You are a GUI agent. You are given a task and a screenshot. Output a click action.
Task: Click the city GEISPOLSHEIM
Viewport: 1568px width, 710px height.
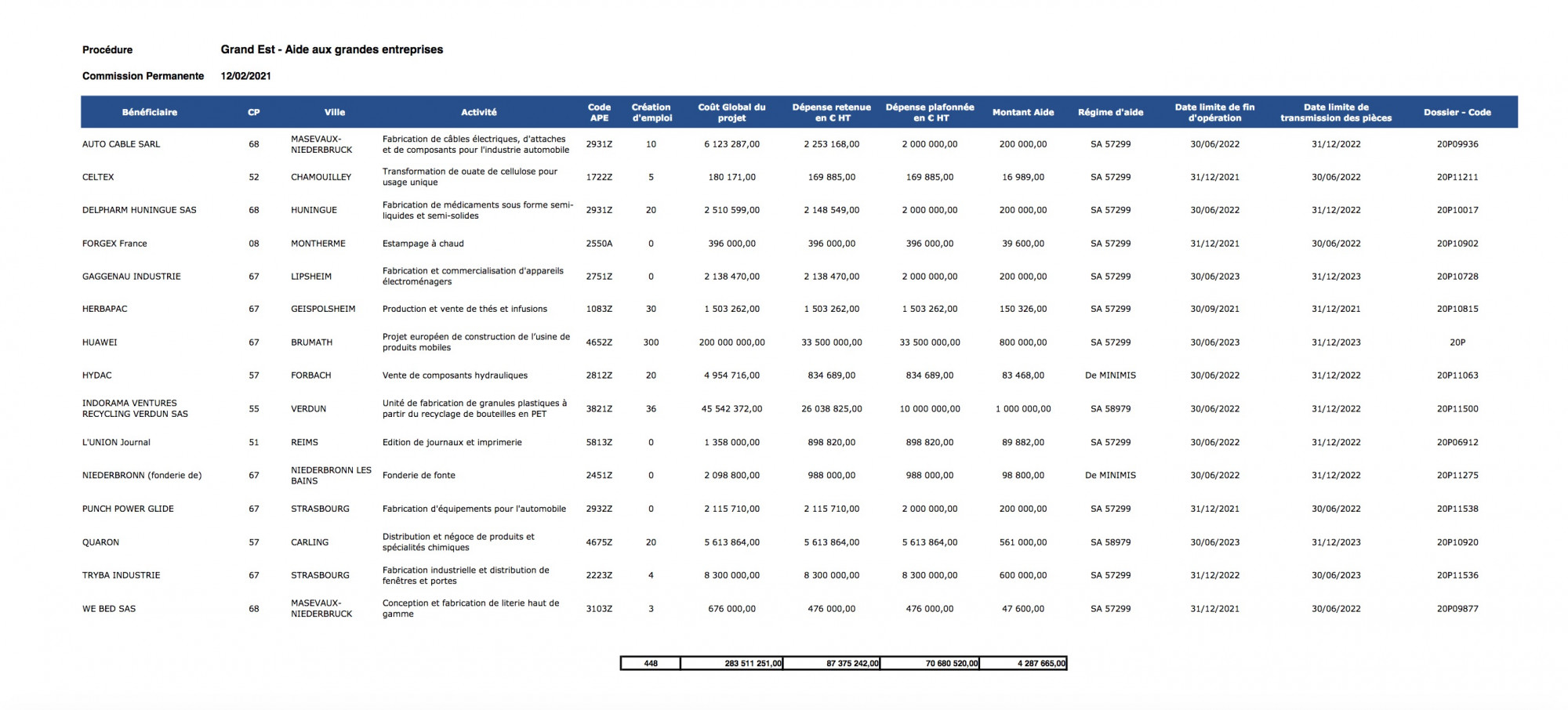(x=323, y=309)
